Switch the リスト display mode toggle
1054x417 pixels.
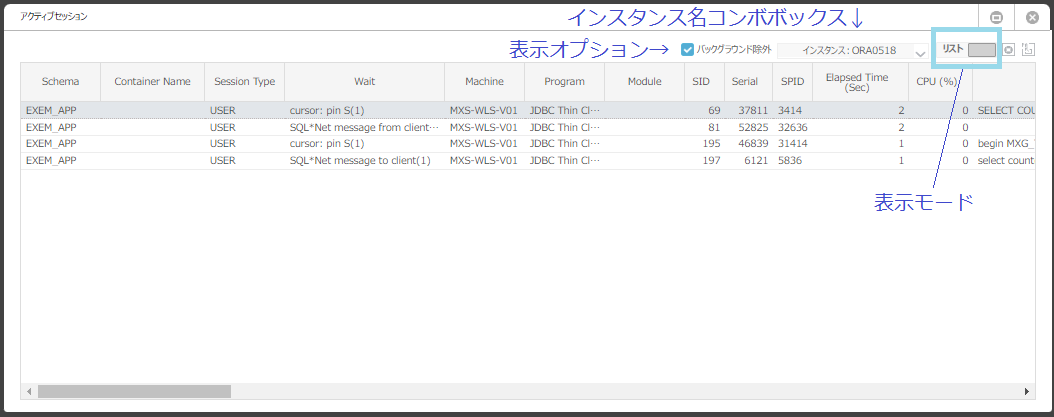(981, 50)
